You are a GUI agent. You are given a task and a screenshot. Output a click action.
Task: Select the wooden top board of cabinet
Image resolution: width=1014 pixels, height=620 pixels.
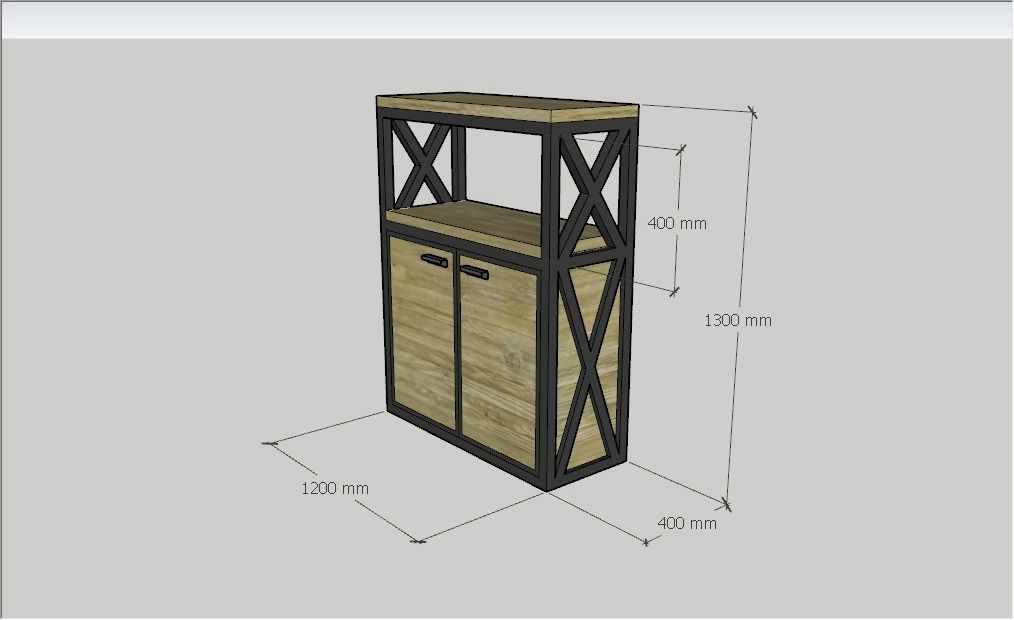tap(508, 107)
